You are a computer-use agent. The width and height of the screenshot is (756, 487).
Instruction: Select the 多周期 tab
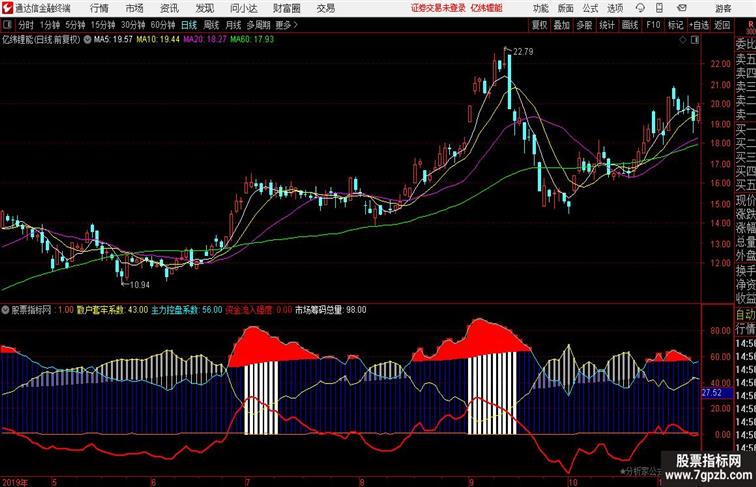[x=258, y=25]
